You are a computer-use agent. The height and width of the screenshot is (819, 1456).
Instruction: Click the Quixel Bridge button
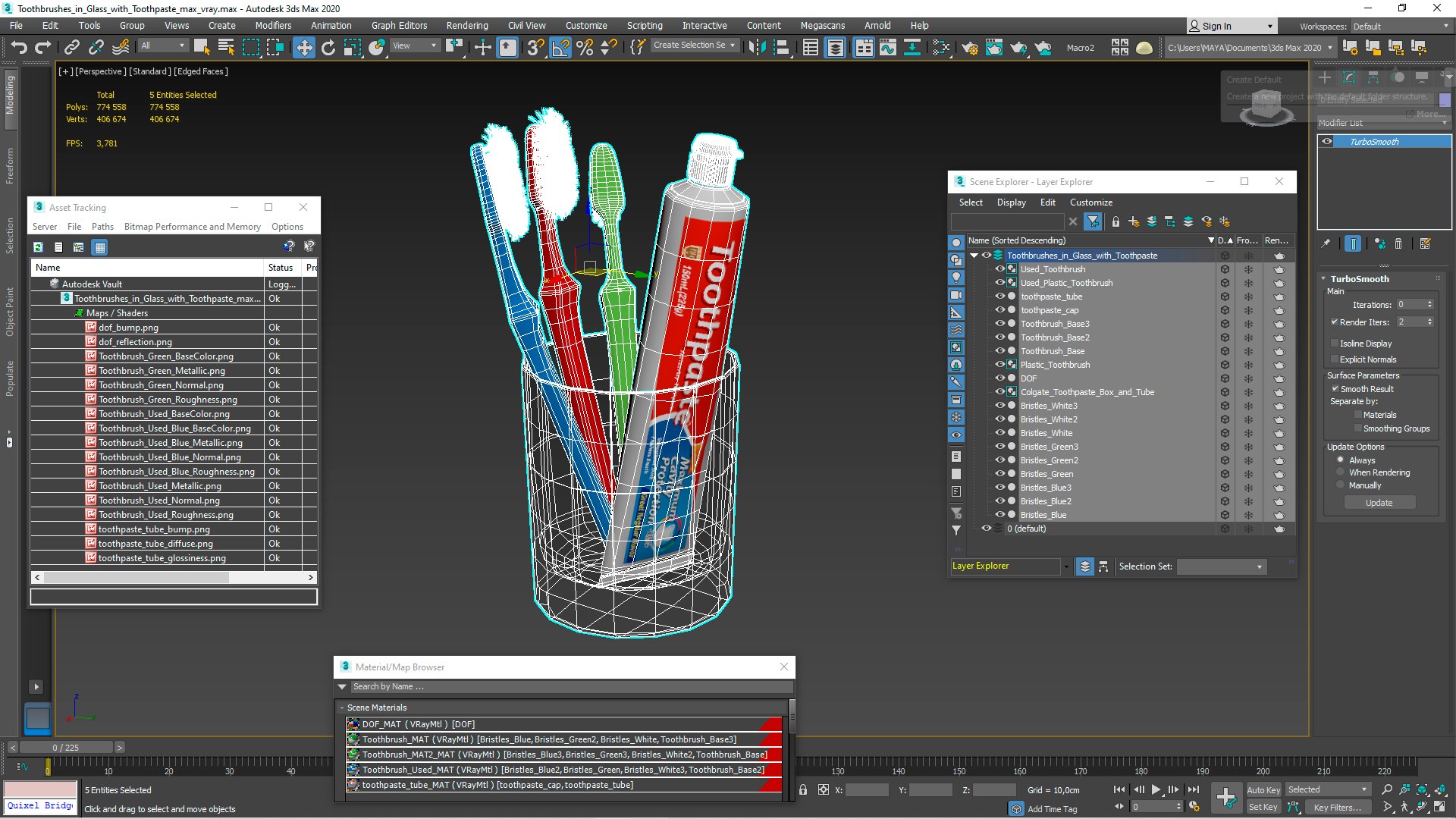click(40, 805)
